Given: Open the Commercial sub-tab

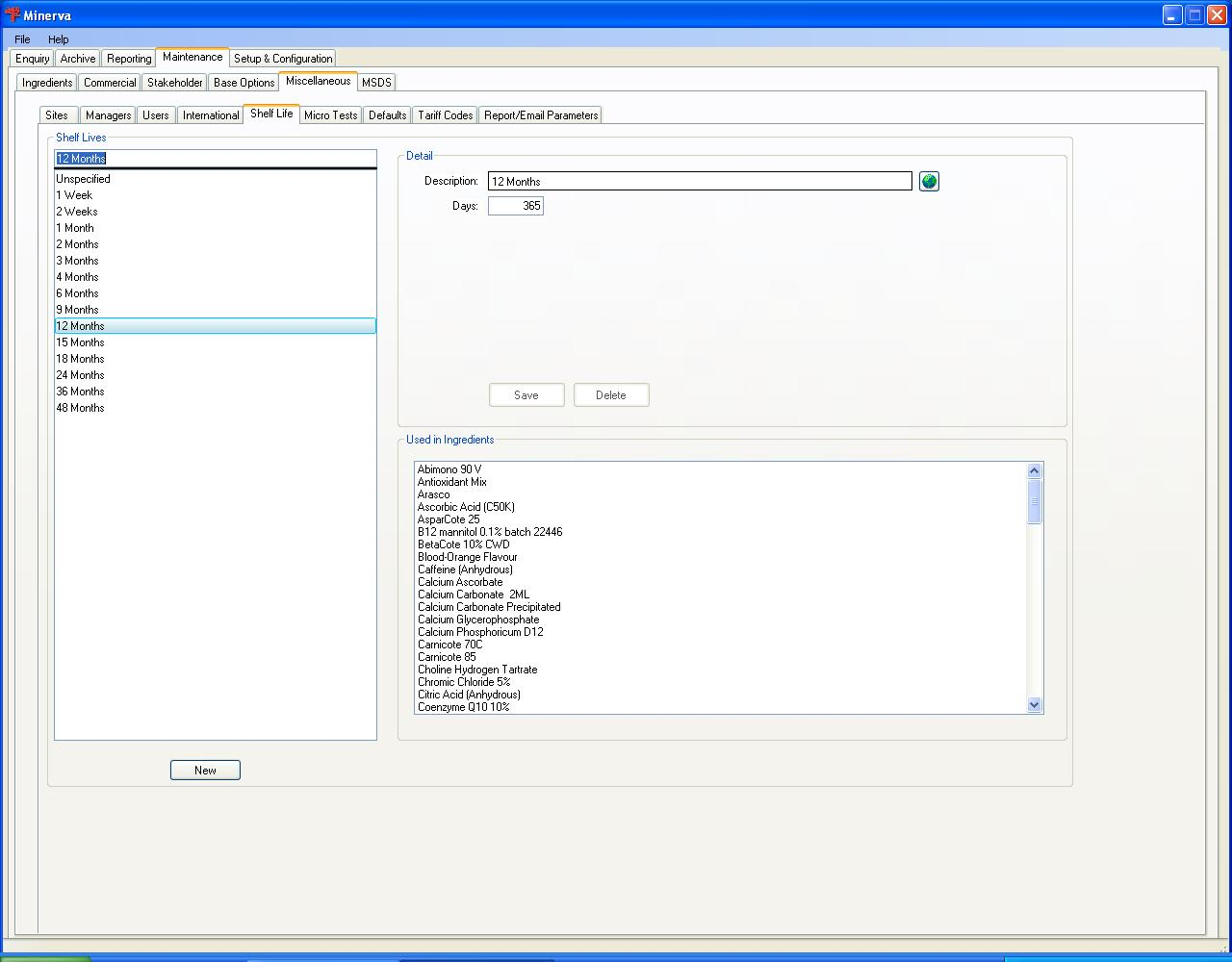Looking at the screenshot, I should tap(110, 83).
